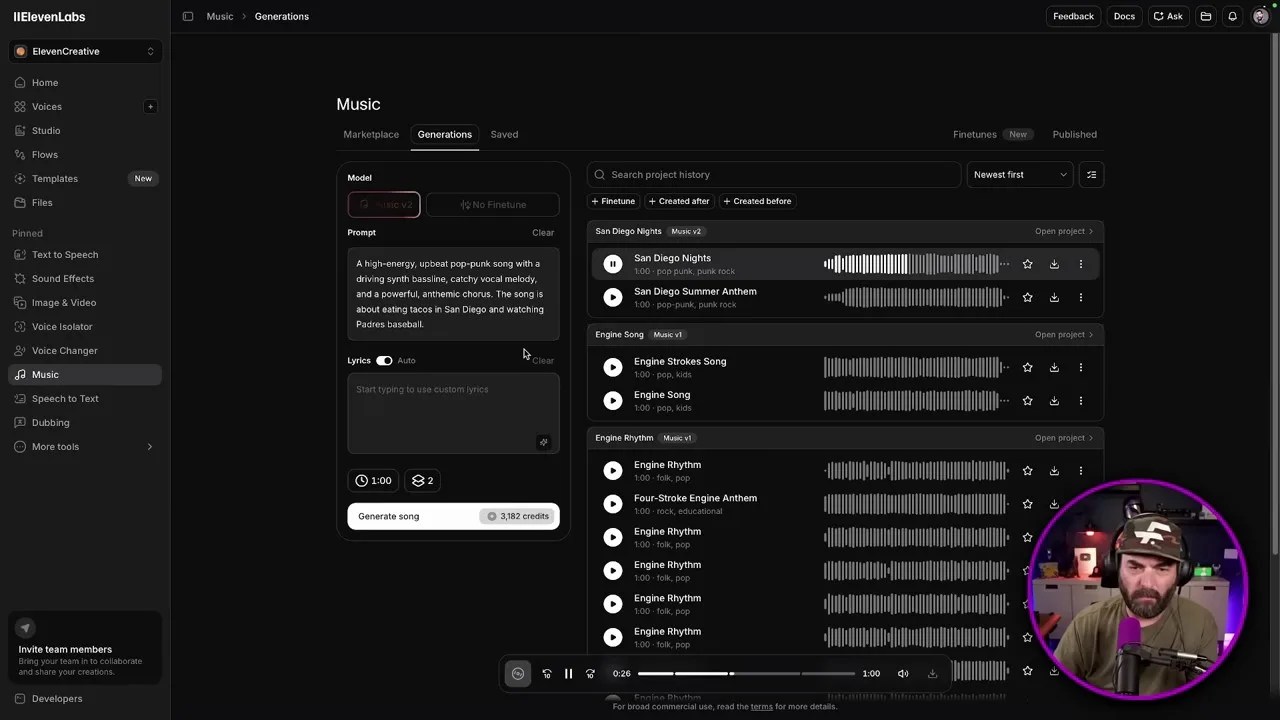Add a Created after filter
Image resolution: width=1280 pixels, height=720 pixels.
[x=679, y=201]
